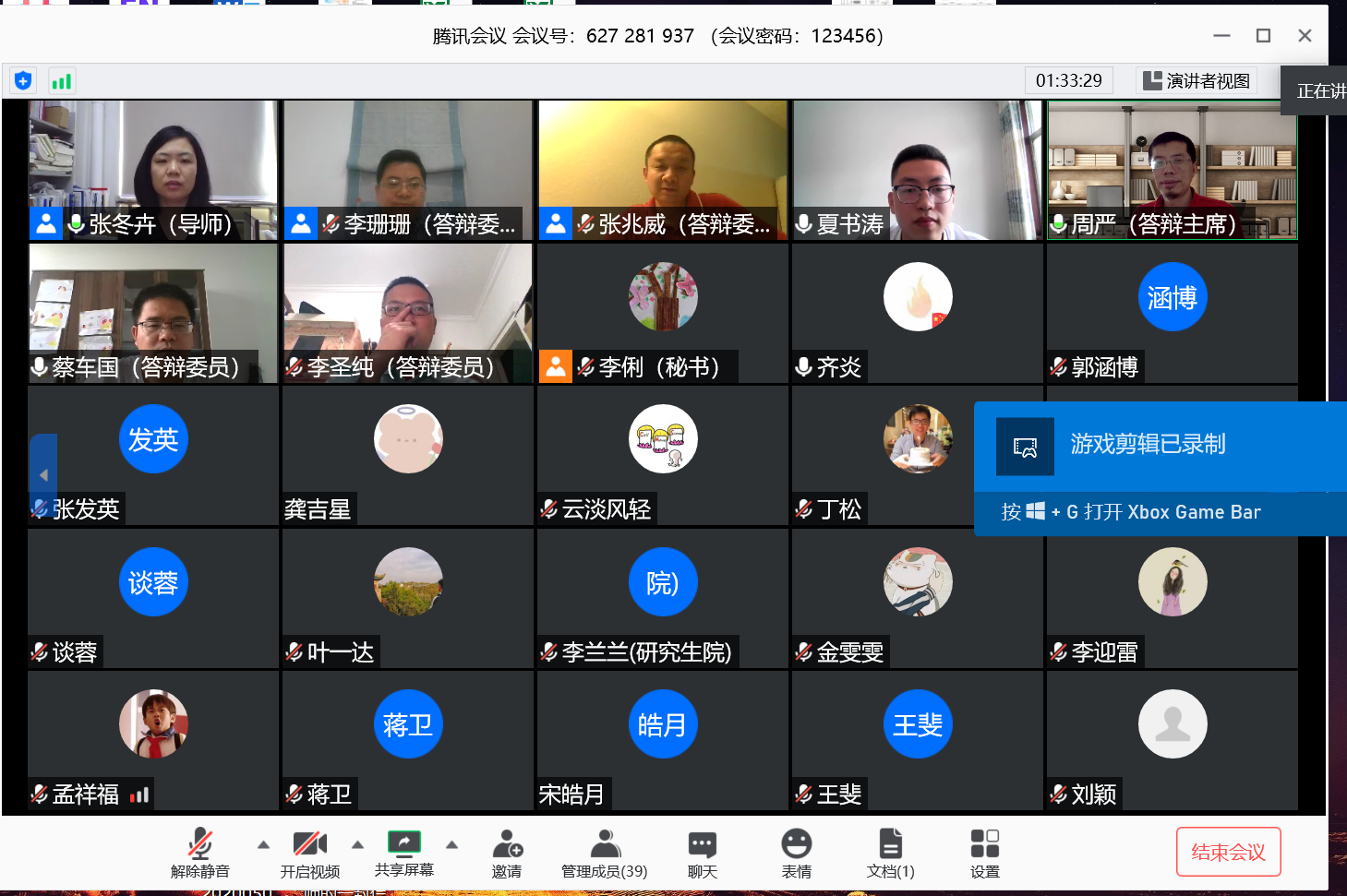Viewport: 1347px width, 896px height.
Task: Toggle Unmute microphone (解除静音)
Action: tap(199, 853)
